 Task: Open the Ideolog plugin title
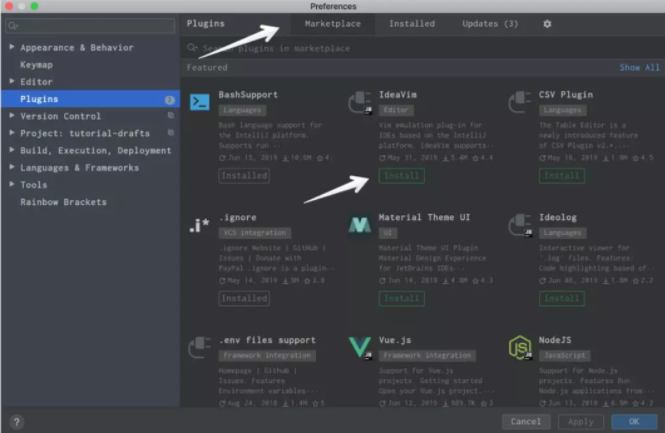pos(558,217)
